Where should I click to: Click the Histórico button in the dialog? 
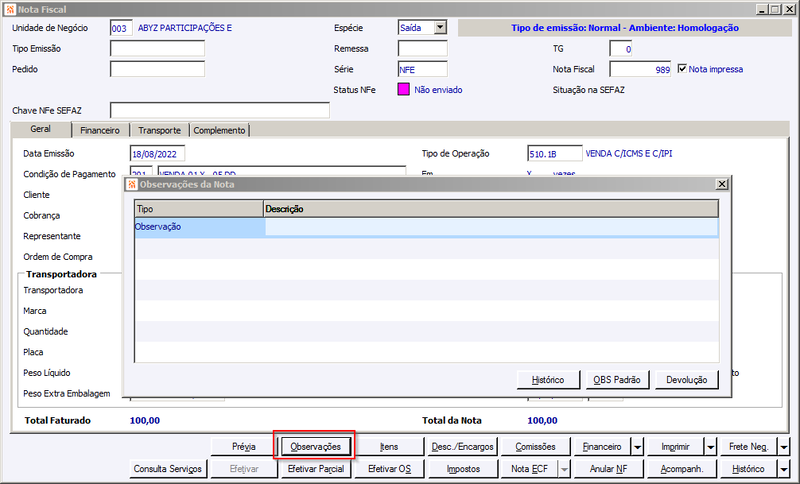tap(548, 380)
